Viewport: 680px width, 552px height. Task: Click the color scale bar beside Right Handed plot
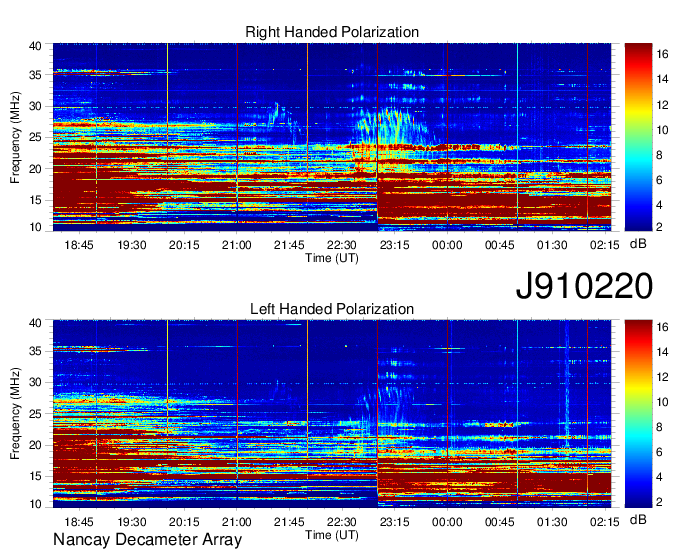638,137
